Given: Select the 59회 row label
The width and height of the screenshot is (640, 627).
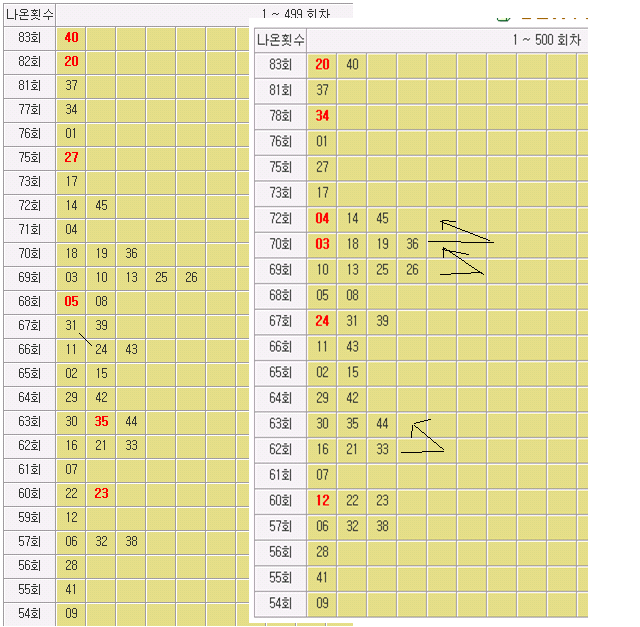Looking at the screenshot, I should pos(29,517).
